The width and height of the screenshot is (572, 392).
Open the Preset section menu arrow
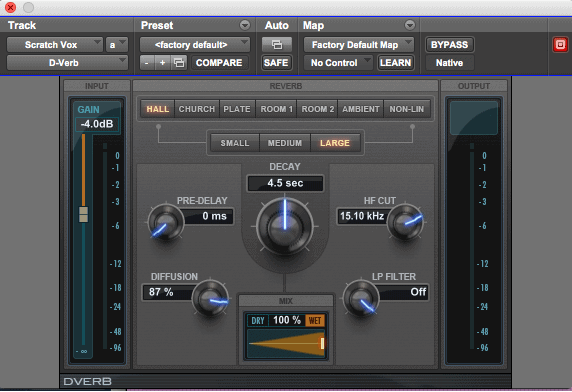tap(245, 25)
